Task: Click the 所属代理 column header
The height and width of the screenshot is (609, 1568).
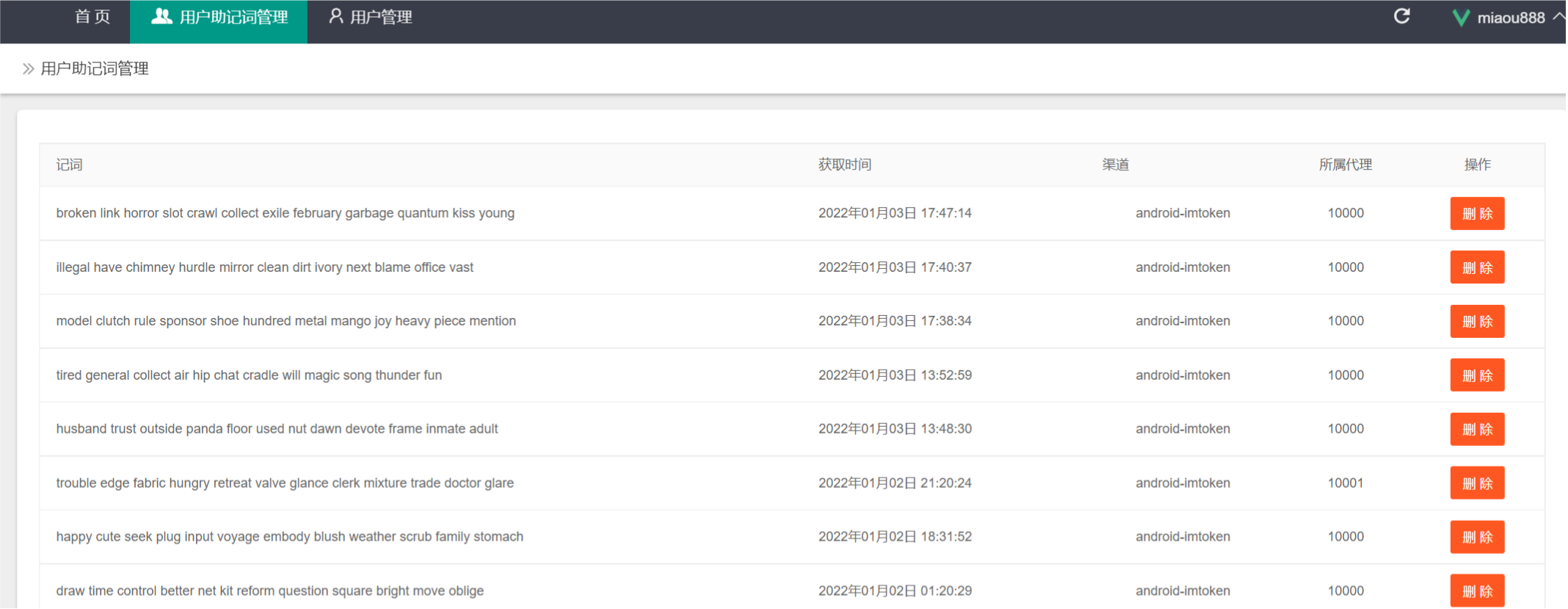Action: coord(1345,165)
